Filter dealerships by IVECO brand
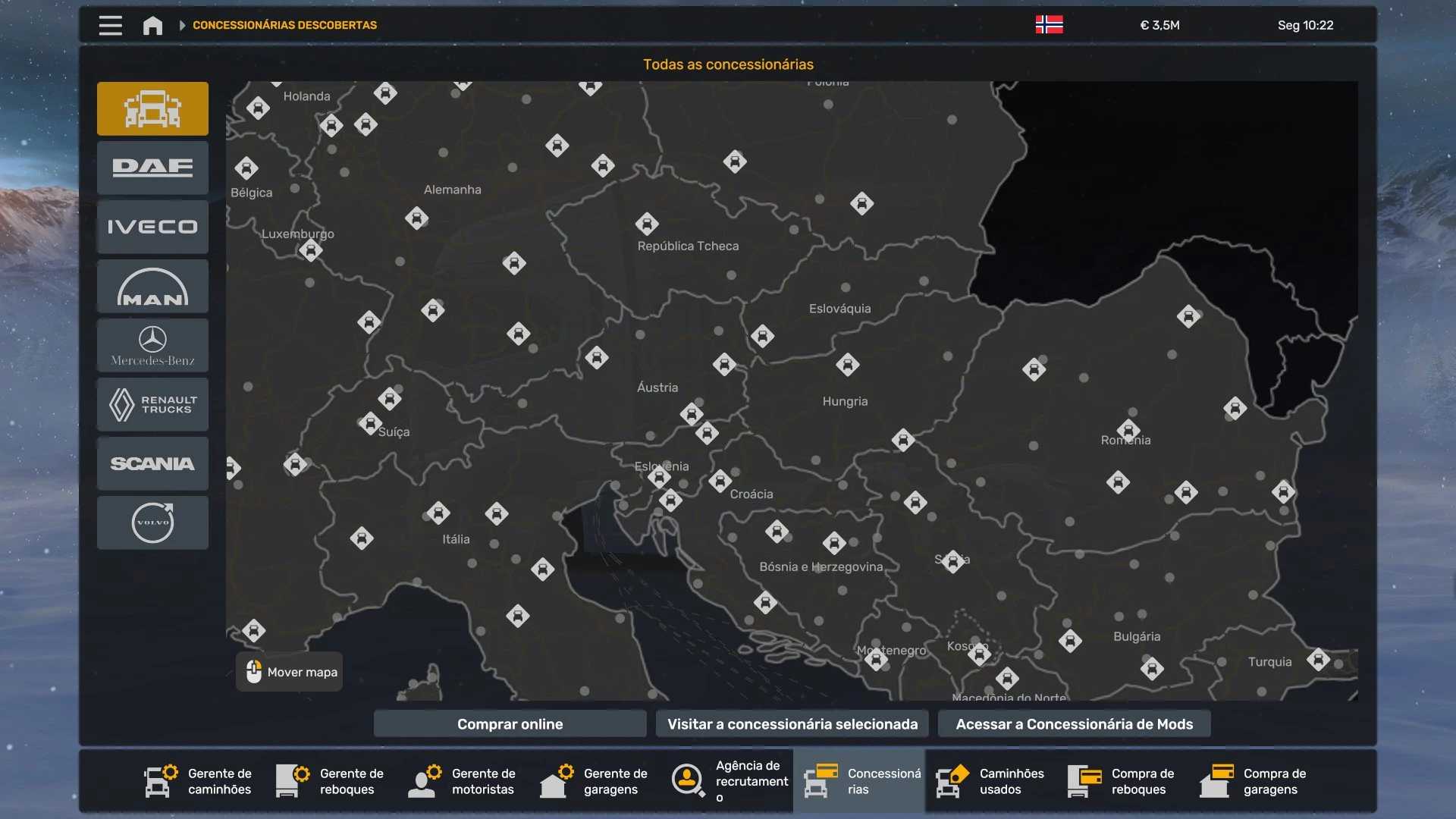Image resolution: width=1456 pixels, height=819 pixels. [x=152, y=227]
